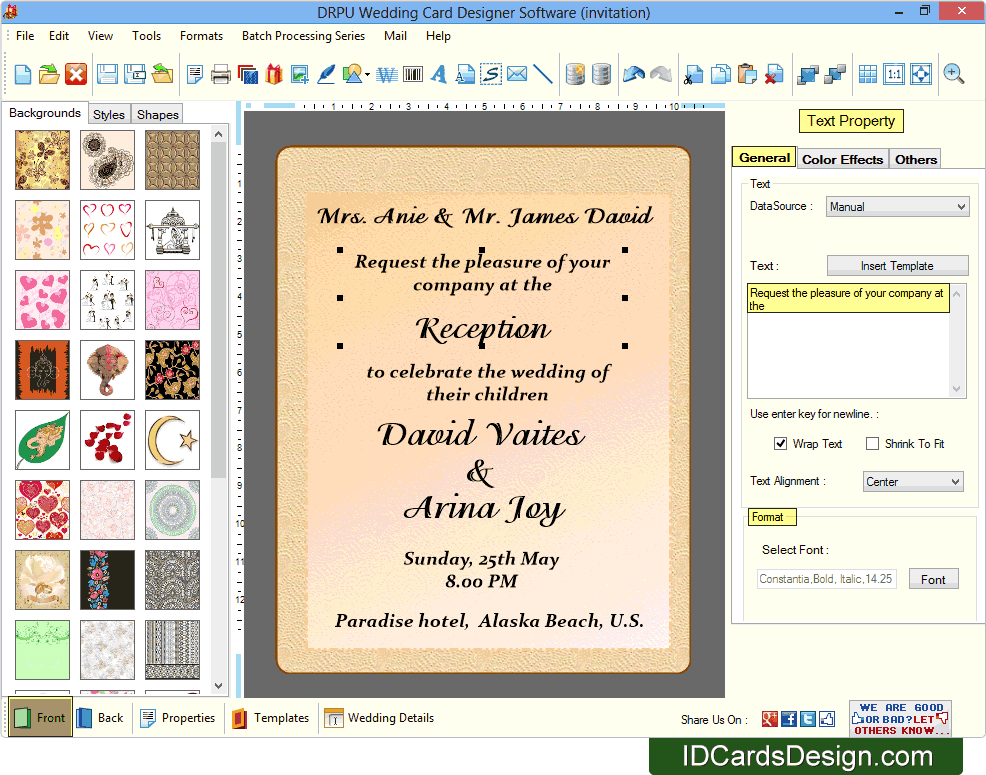Screen dimensions: 986x775
Task: Choose the pink hearts background
Action: point(43,300)
